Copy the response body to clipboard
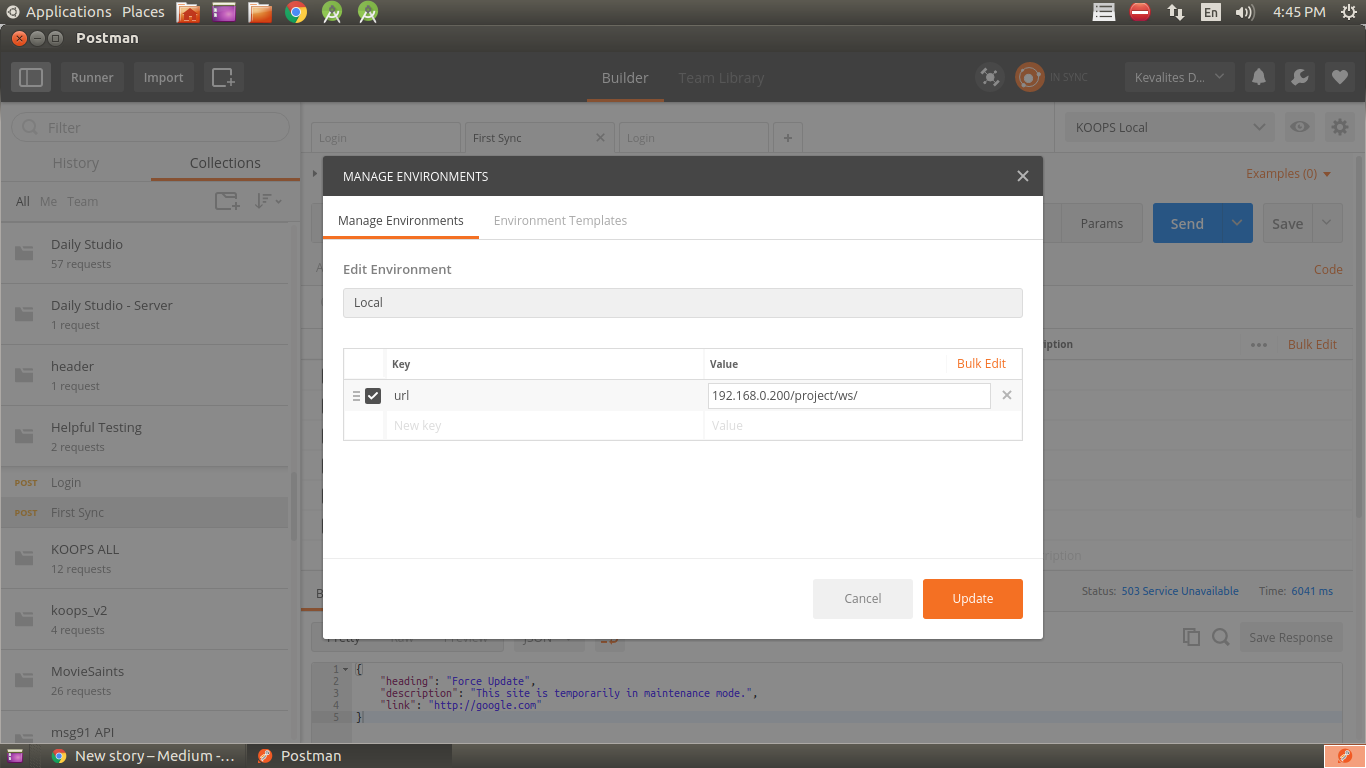 pyautogui.click(x=1191, y=637)
